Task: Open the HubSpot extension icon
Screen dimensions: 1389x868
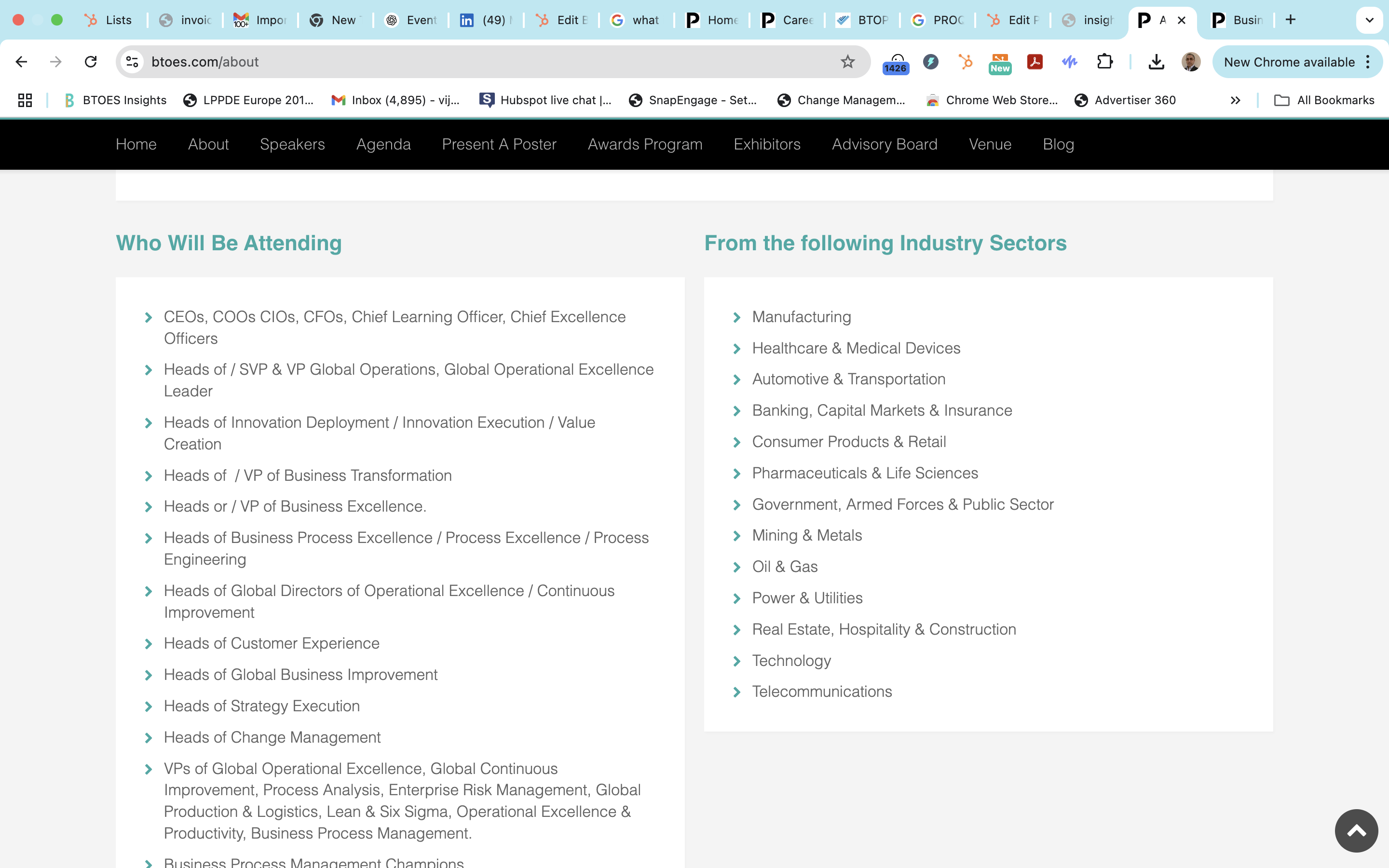Action: point(966,62)
